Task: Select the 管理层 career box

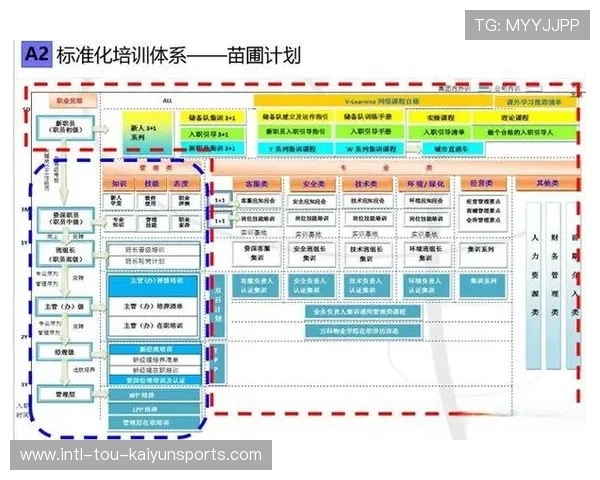Action: [65, 394]
